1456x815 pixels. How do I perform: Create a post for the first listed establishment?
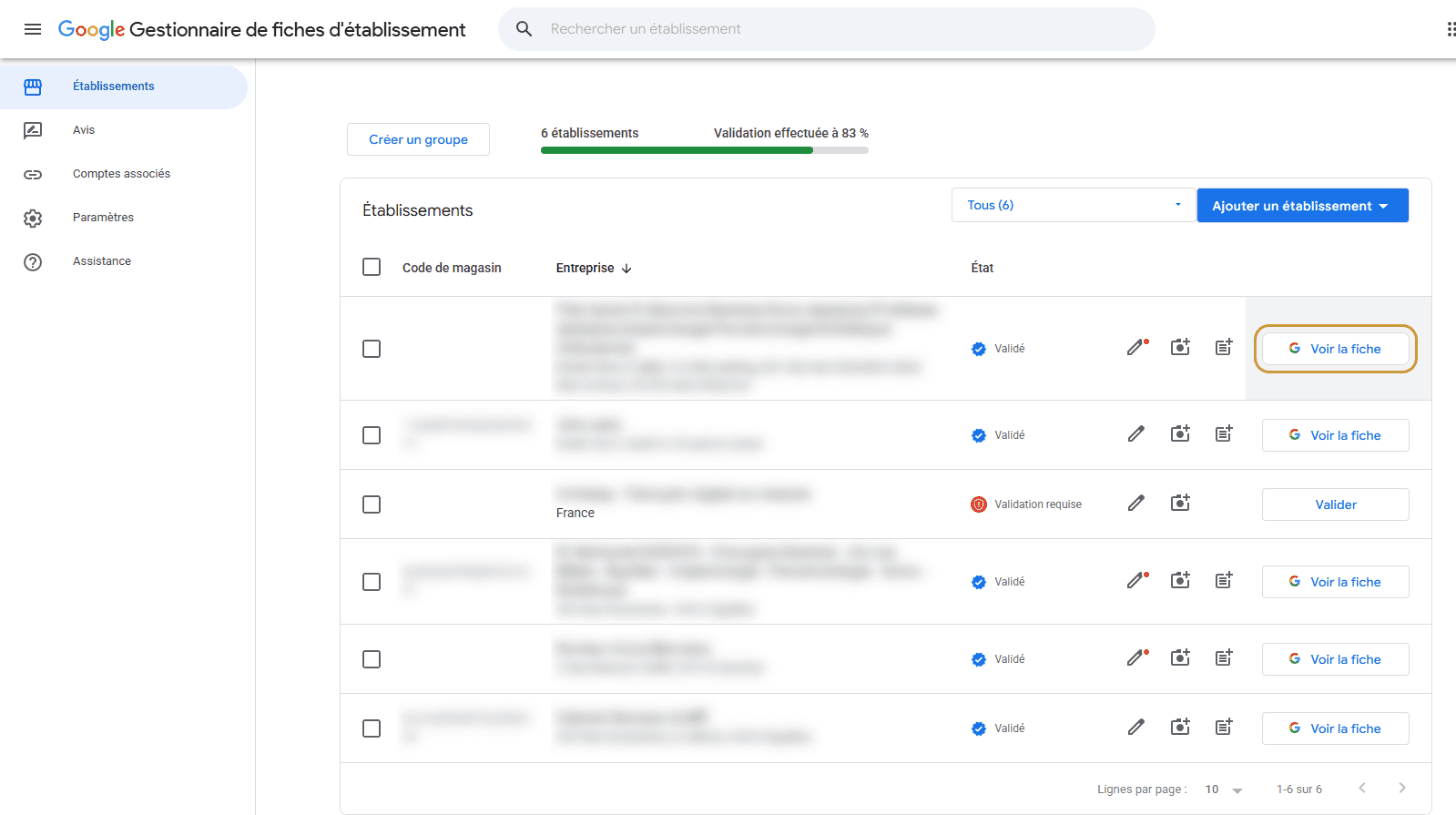[x=1223, y=348]
